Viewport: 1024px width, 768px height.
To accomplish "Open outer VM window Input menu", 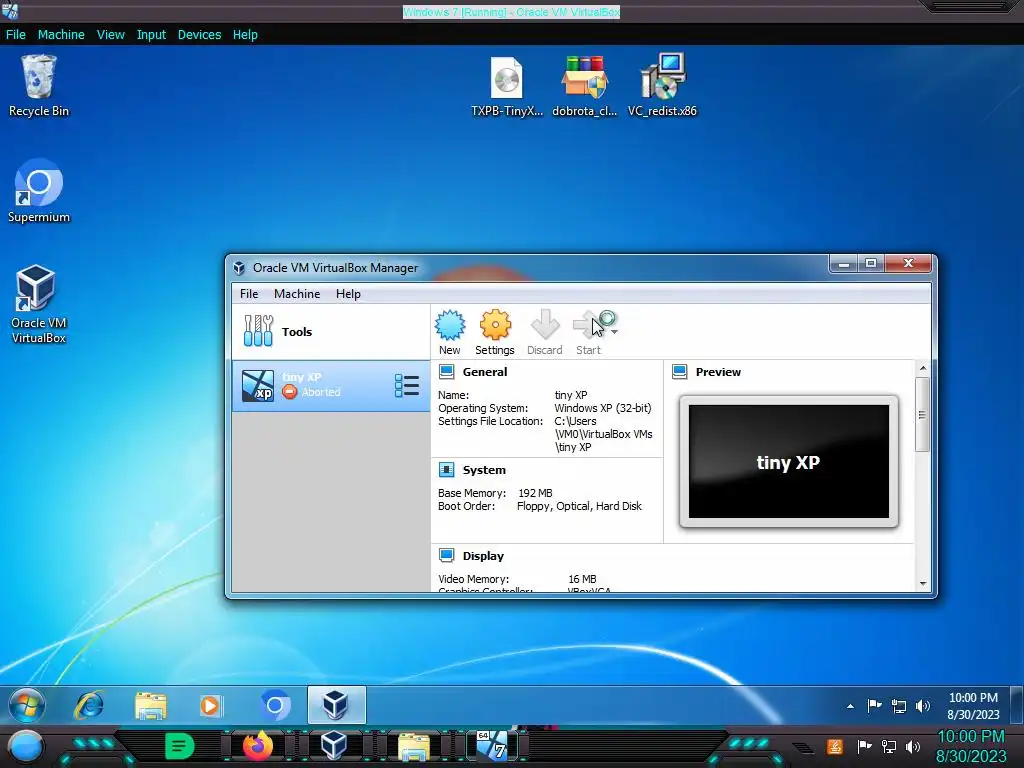I will pos(151,35).
